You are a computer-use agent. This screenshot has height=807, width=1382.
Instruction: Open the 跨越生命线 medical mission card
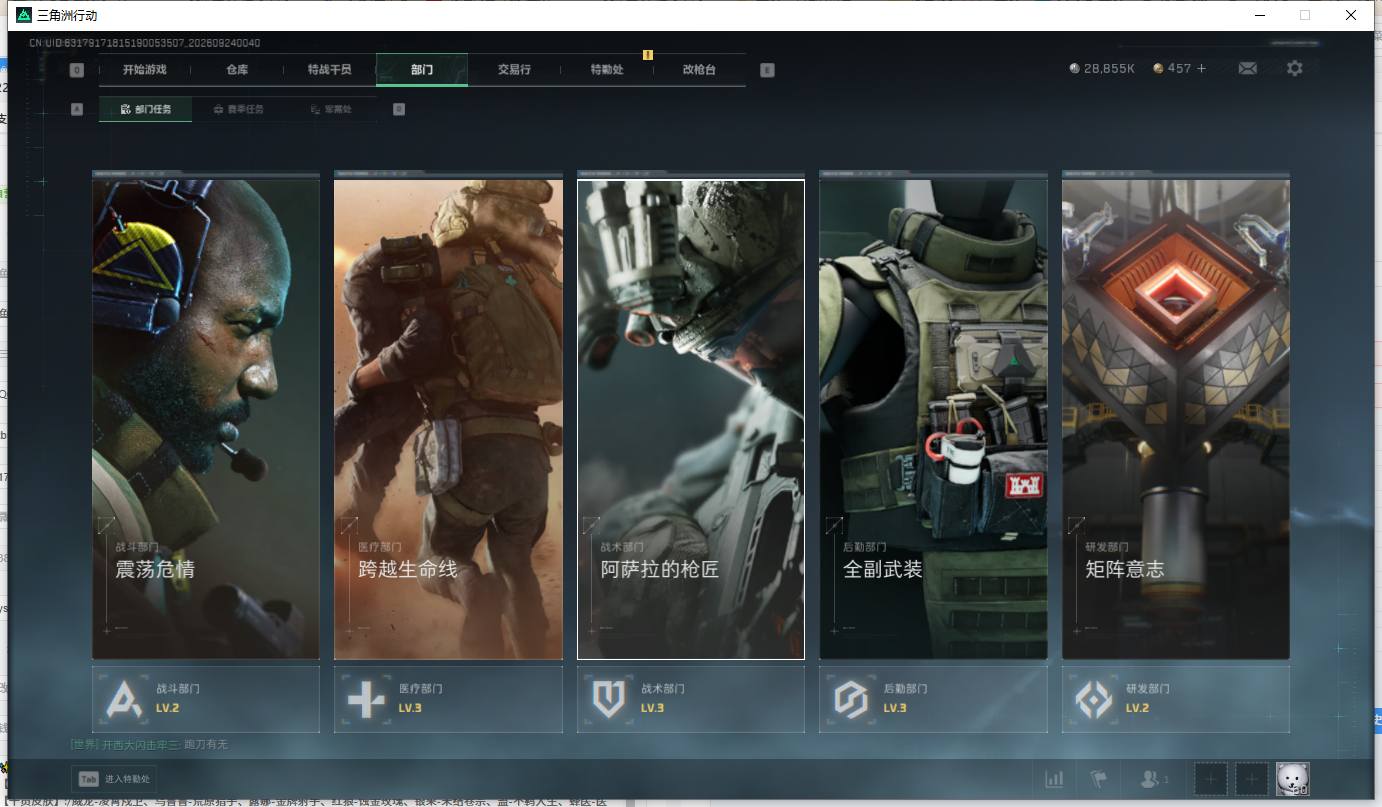448,419
